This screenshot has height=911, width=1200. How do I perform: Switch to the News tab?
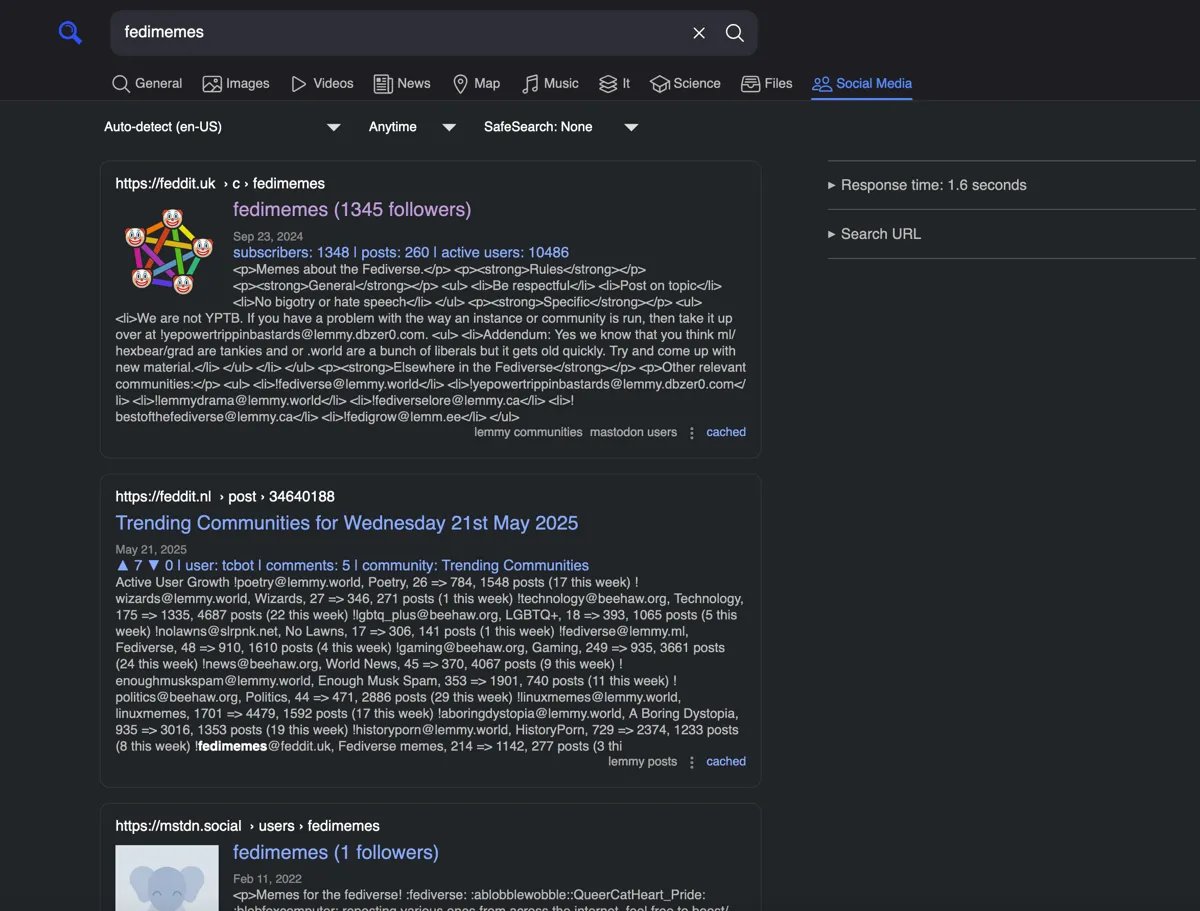pos(402,84)
